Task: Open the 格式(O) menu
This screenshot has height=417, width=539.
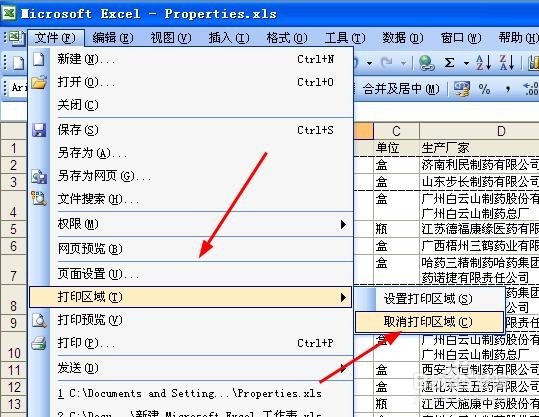Action: point(287,37)
